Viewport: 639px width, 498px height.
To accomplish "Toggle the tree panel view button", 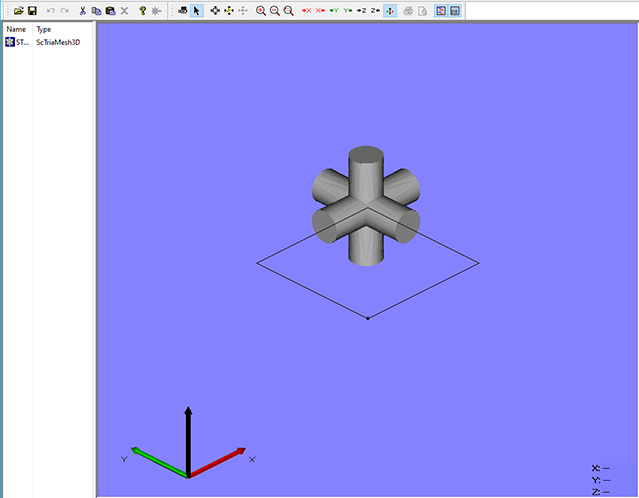I will (x=441, y=10).
